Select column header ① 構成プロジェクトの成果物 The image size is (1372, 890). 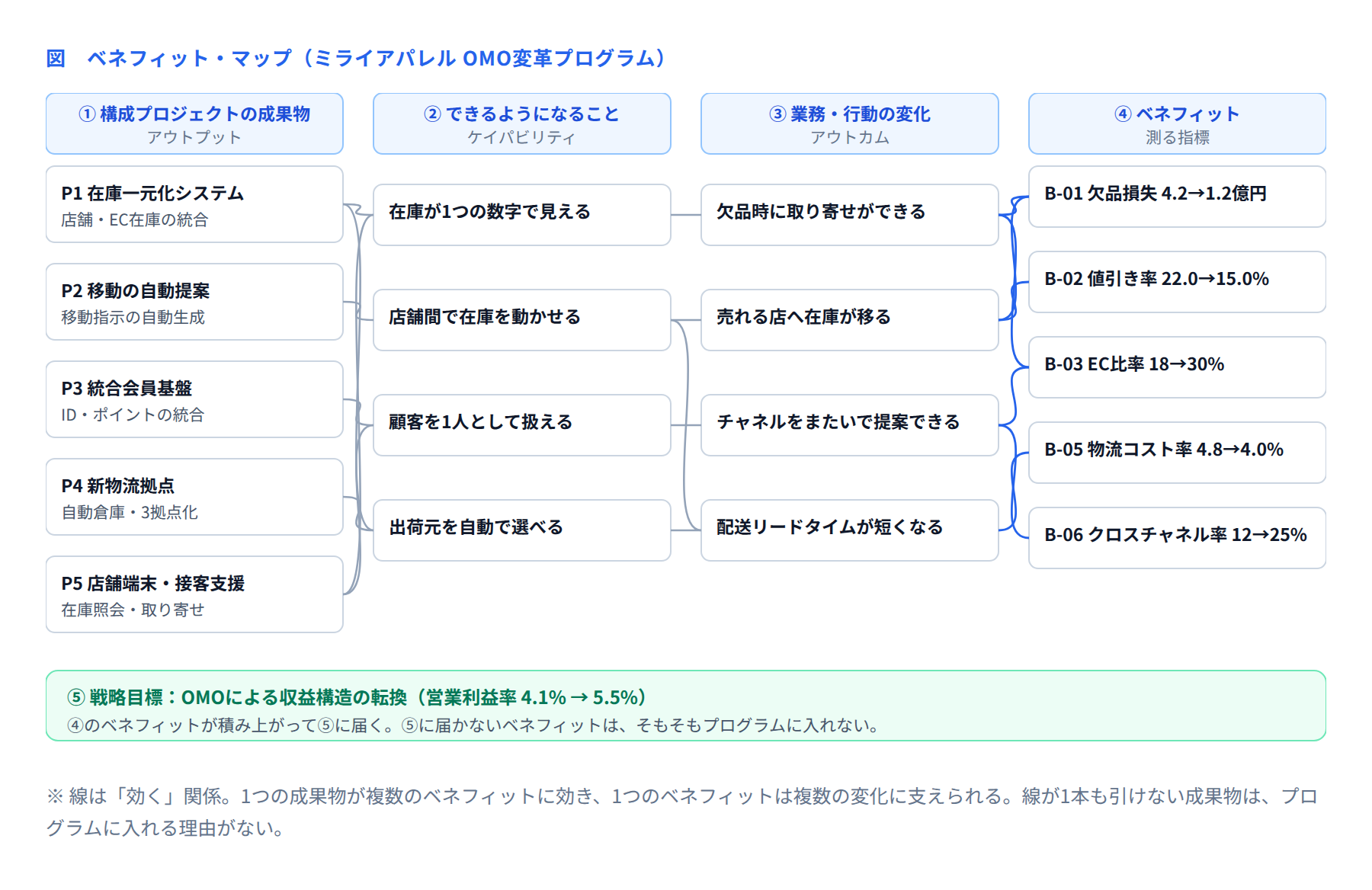point(194,123)
